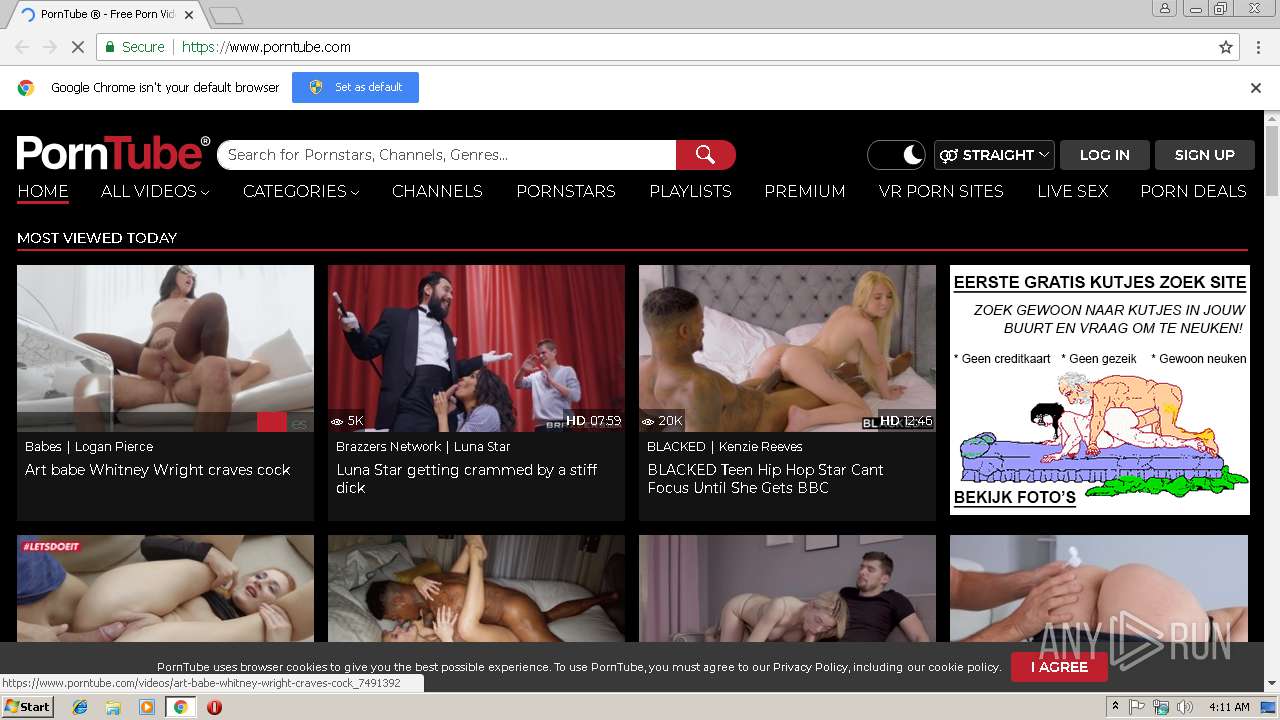The image size is (1280, 720).
Task: Toggle the dark mode moon switch
Action: pyautogui.click(x=896, y=155)
